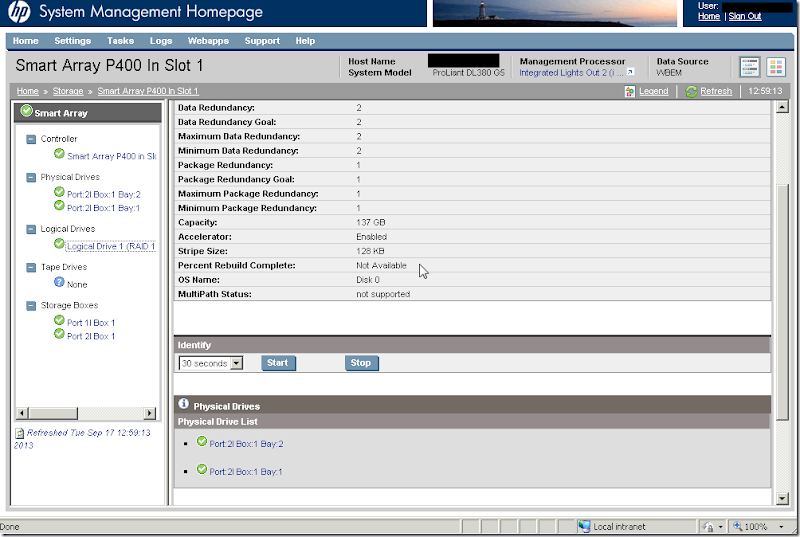Click the zoom magnifier icon in status bar

(738, 526)
